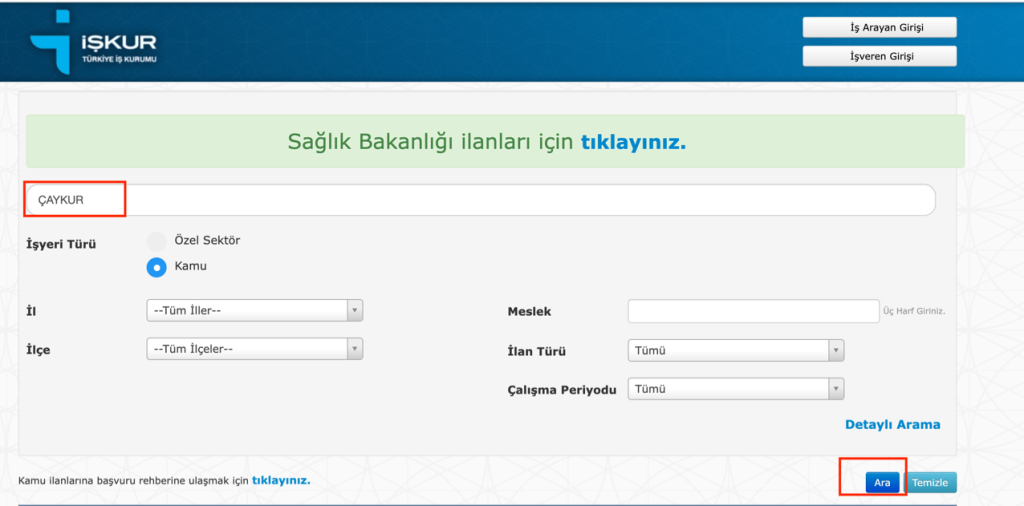Image resolution: width=1024 pixels, height=506 pixels.
Task: Open the Detaylı Arama link
Action: (x=893, y=424)
